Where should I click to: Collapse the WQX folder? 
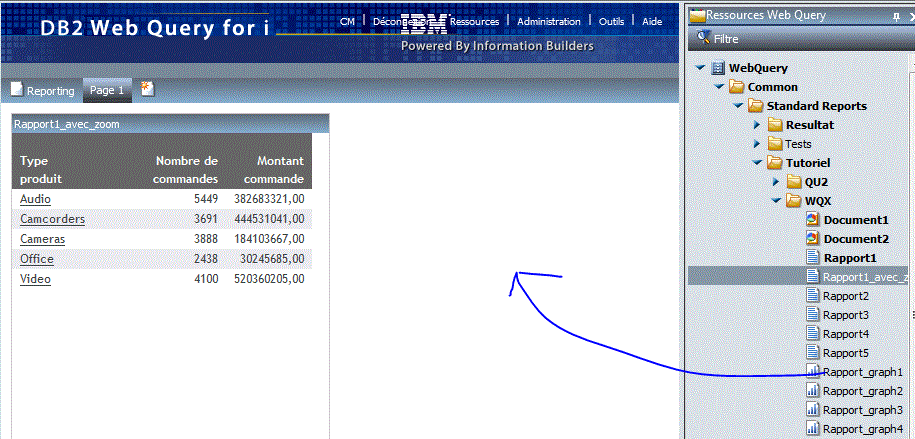776,201
